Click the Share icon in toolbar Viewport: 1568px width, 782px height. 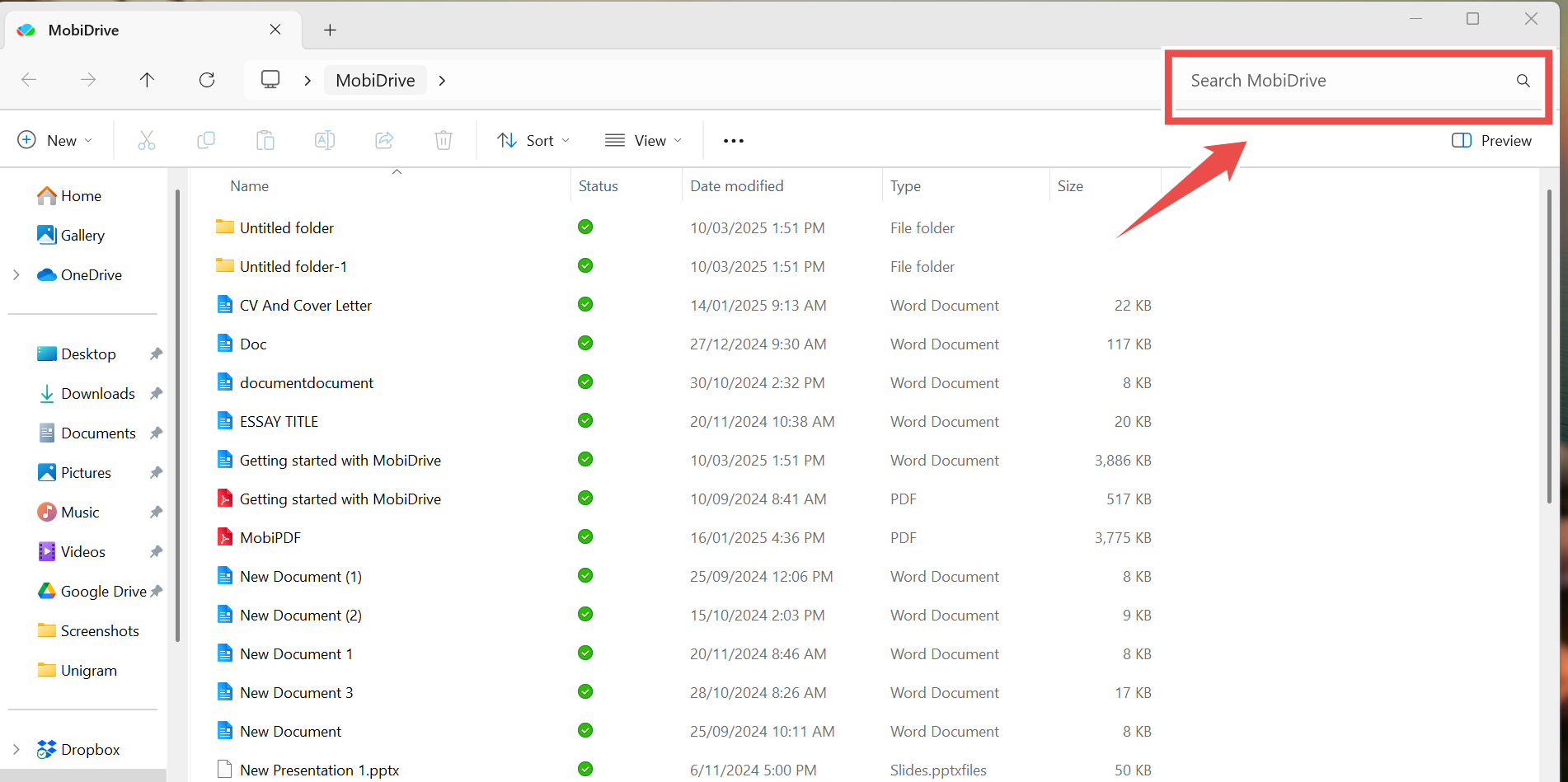(384, 141)
